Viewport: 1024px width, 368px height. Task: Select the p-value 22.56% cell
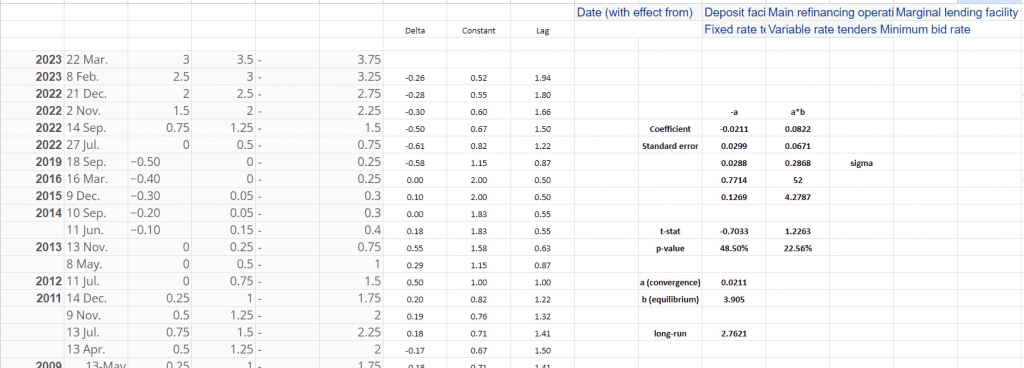point(797,248)
